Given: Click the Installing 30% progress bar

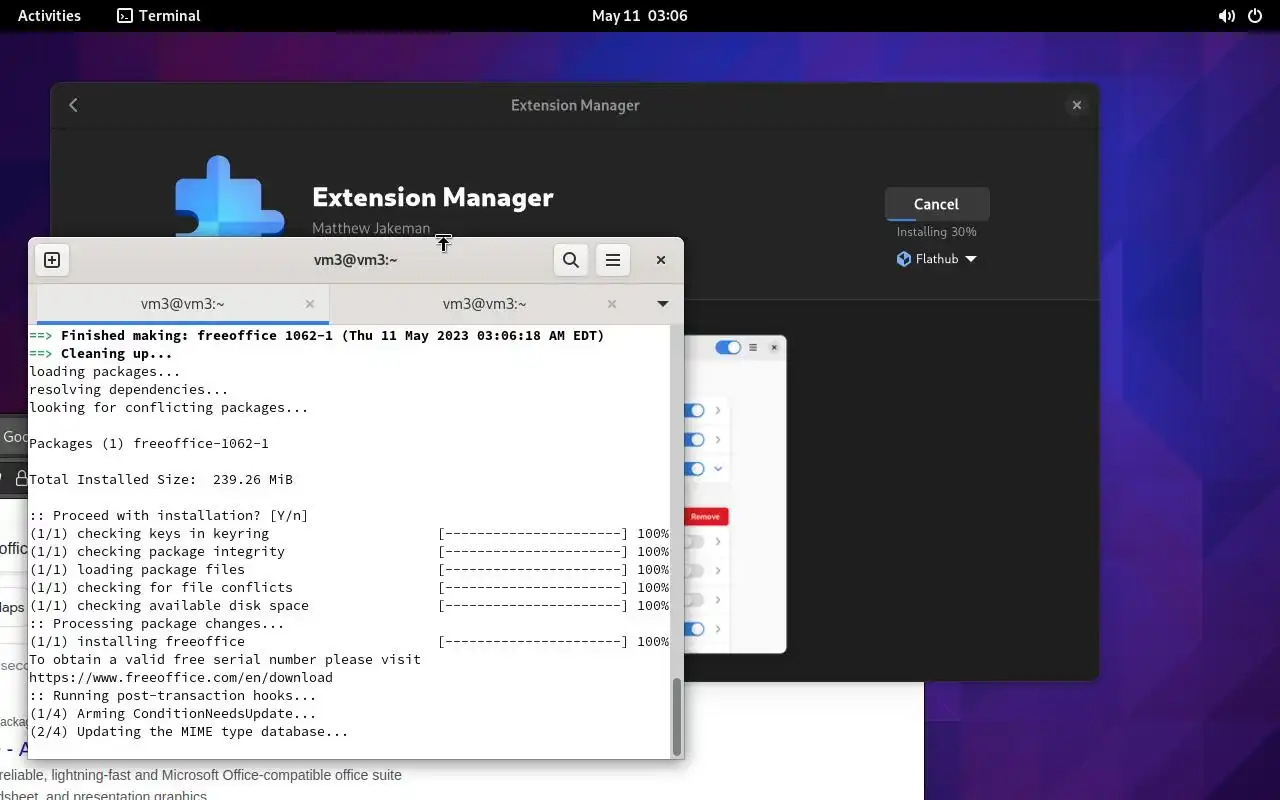Looking at the screenshot, I should click(937, 219).
